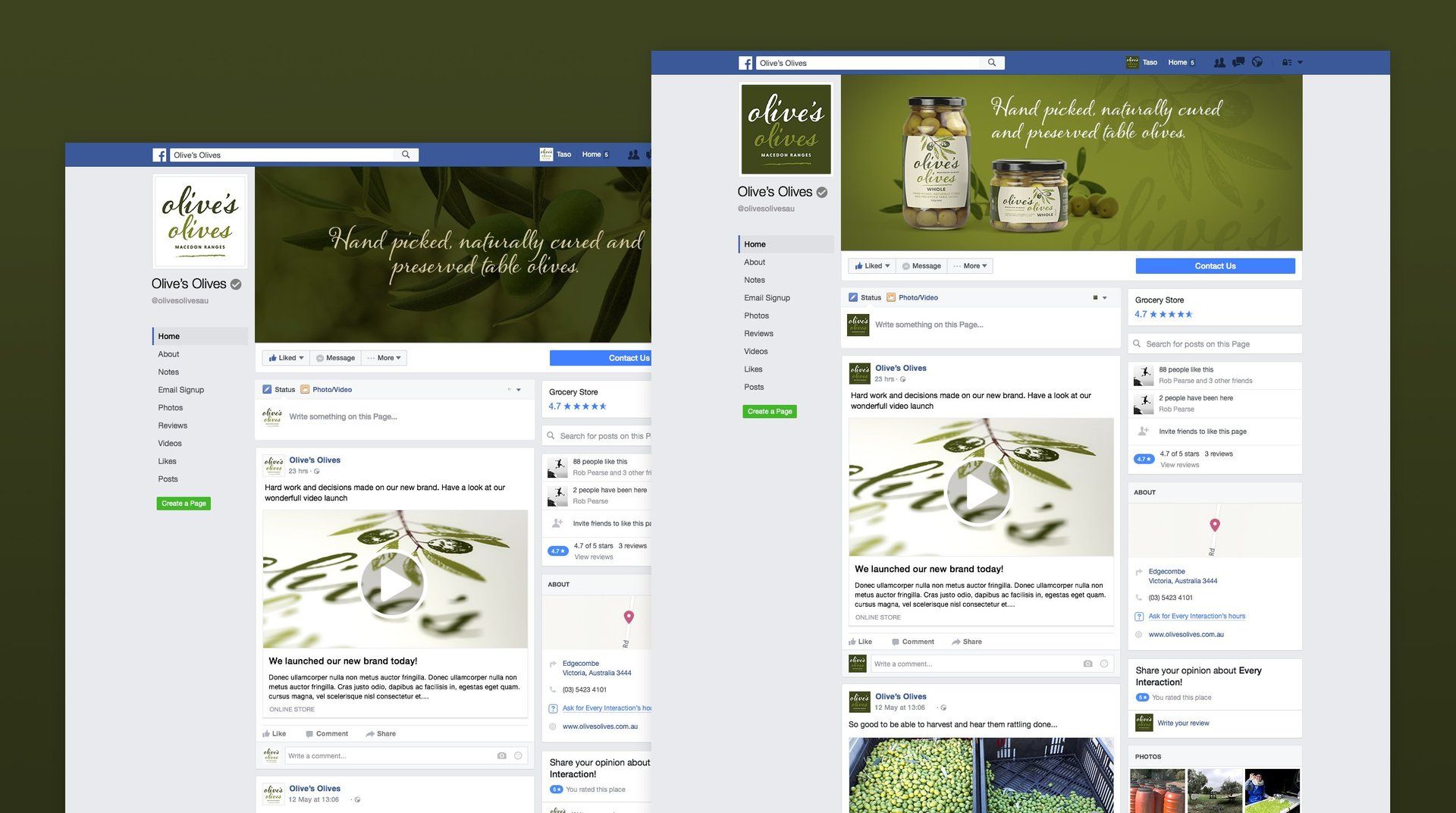The image size is (1456, 813).
Task: Open Notes in right window sidebar
Action: pos(755,280)
